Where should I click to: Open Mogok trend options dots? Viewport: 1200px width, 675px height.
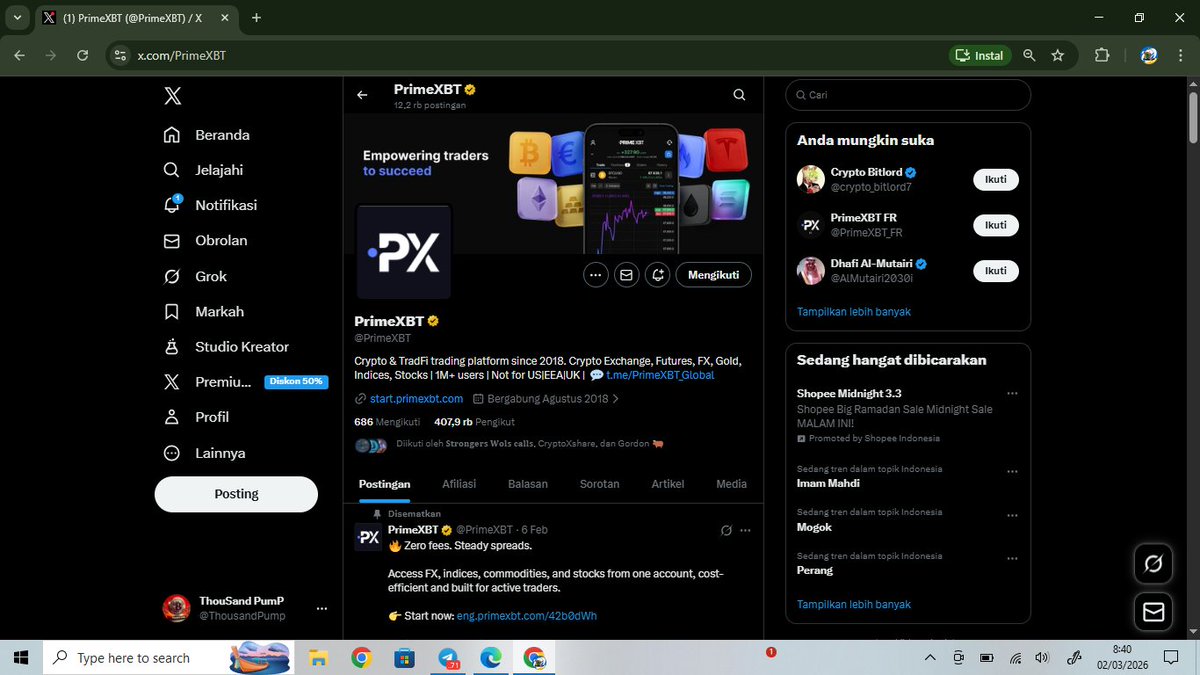point(1013,515)
